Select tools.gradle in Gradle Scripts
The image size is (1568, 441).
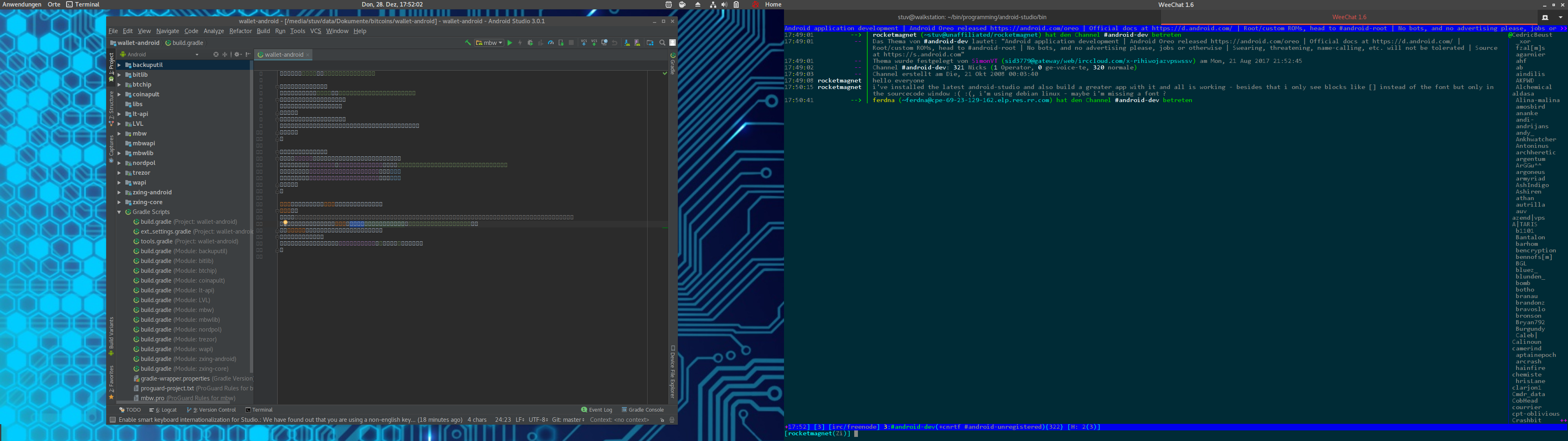[186, 242]
